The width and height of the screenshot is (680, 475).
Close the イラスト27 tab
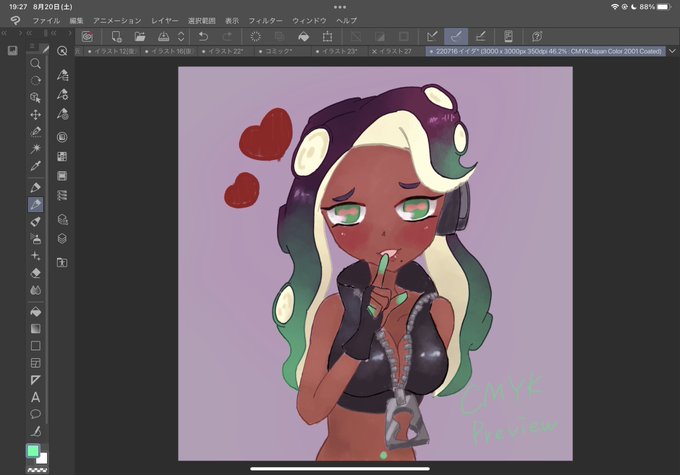[x=374, y=51]
